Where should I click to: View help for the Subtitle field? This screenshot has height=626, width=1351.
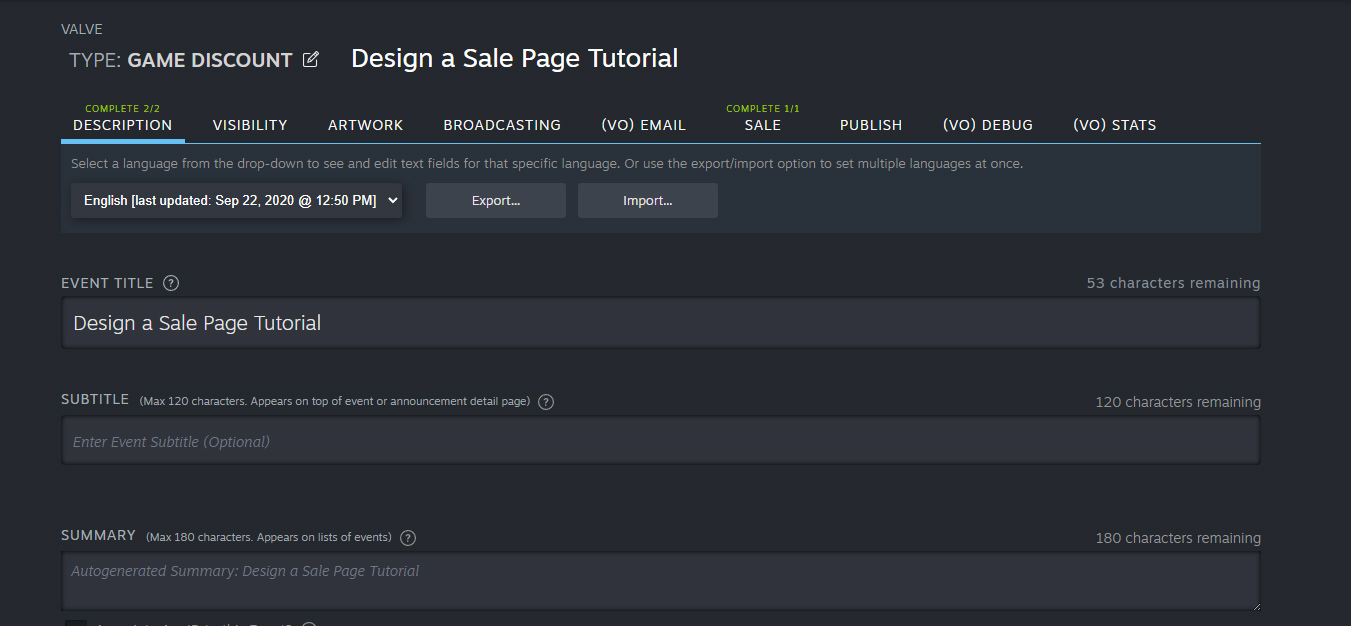[545, 401]
